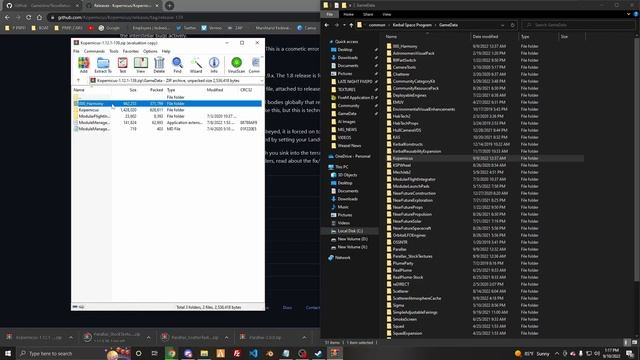The height and width of the screenshot is (360, 640).
Task: Open WinRAR Options menu
Action: pyautogui.click(x=150, y=51)
